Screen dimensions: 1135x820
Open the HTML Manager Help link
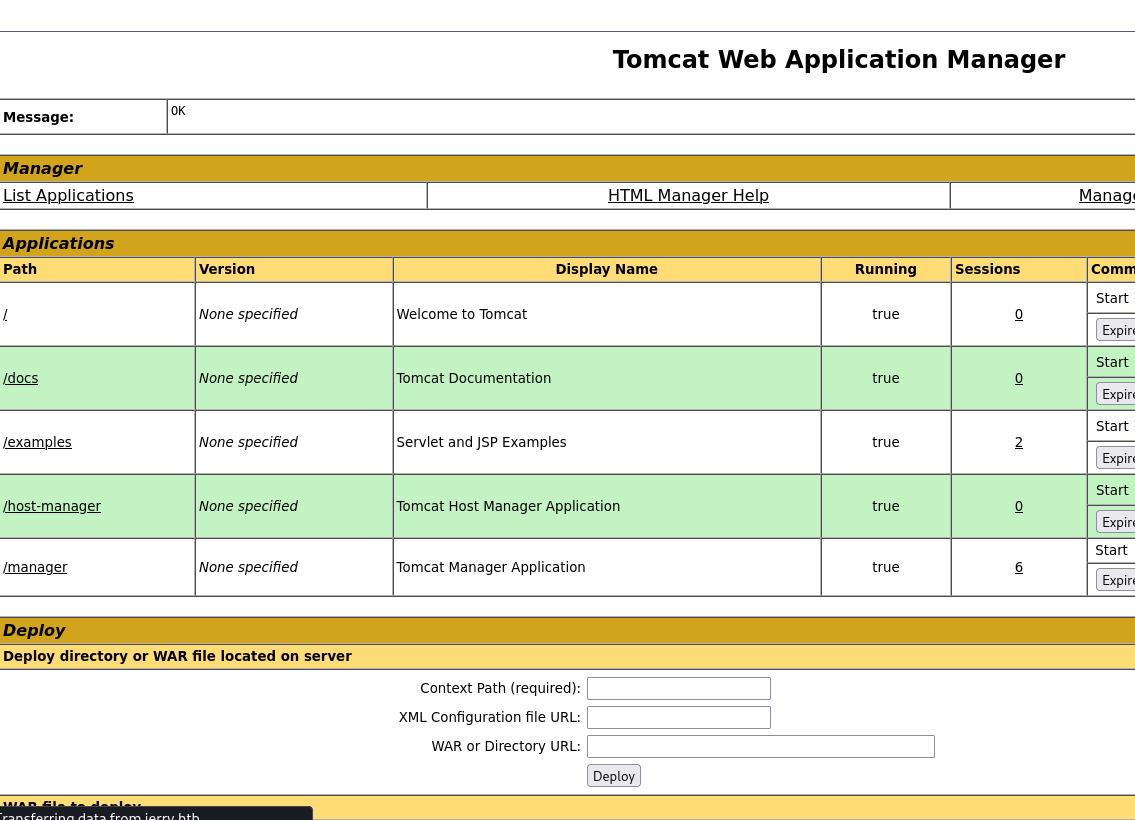point(688,195)
